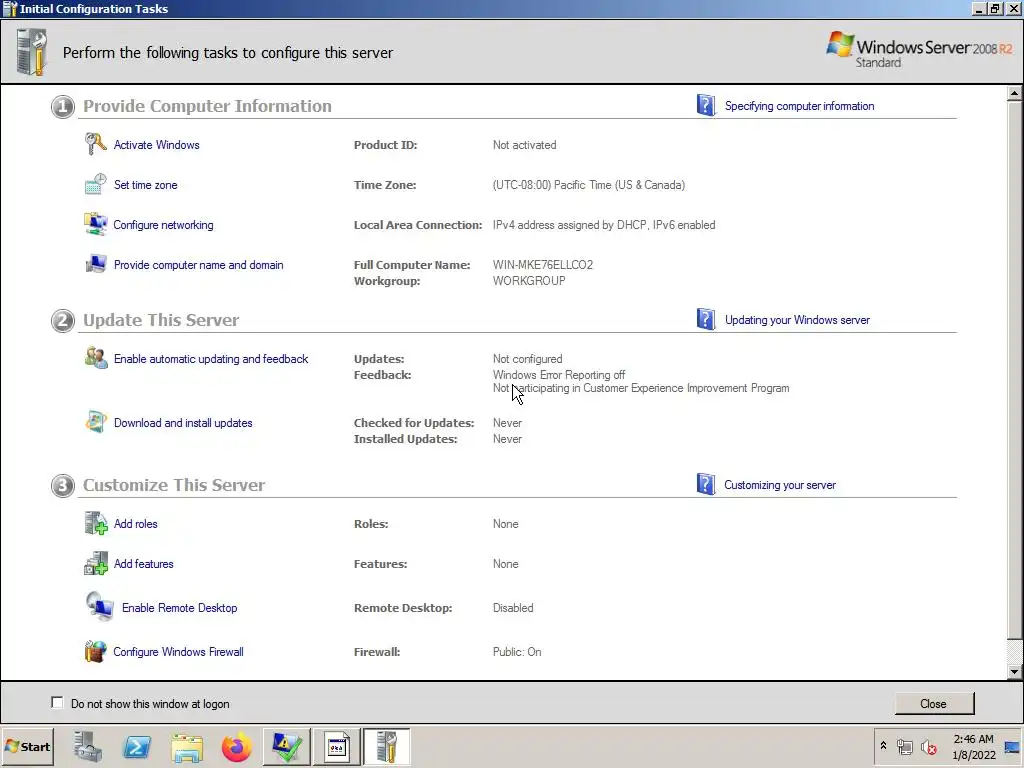1024x768 pixels.
Task: Open the Start menu
Action: coord(27,746)
